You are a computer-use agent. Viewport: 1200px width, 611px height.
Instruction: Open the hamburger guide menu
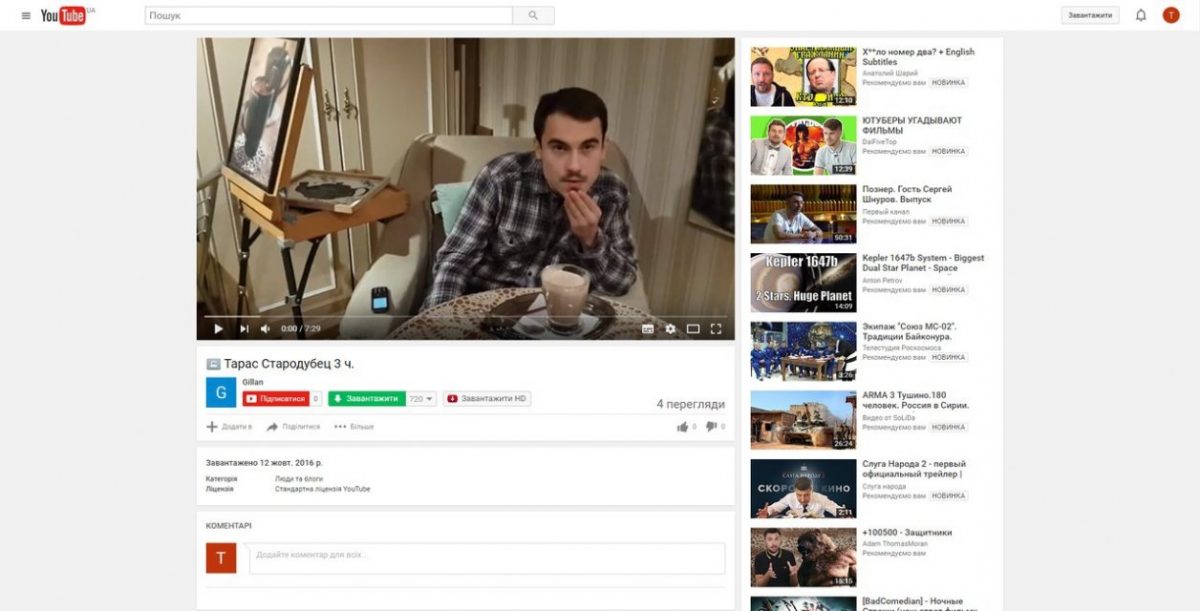coord(26,16)
